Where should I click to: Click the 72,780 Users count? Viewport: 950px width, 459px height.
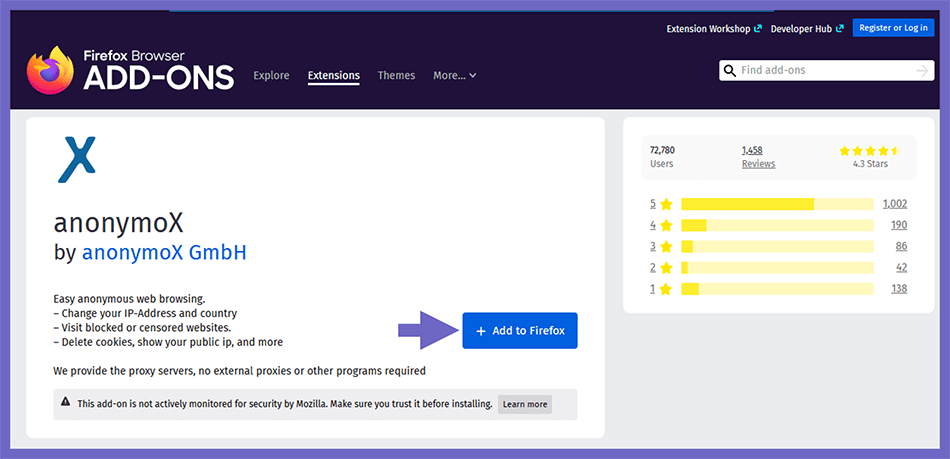pos(662,150)
